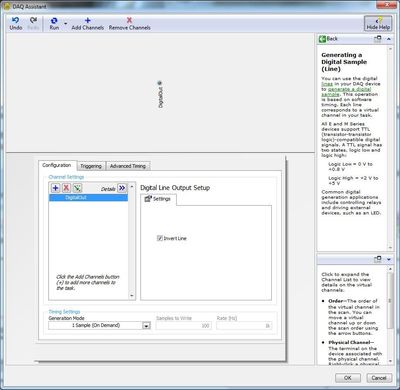400x390 pixels.
Task: Click the Hide Help button
Action: (378, 24)
